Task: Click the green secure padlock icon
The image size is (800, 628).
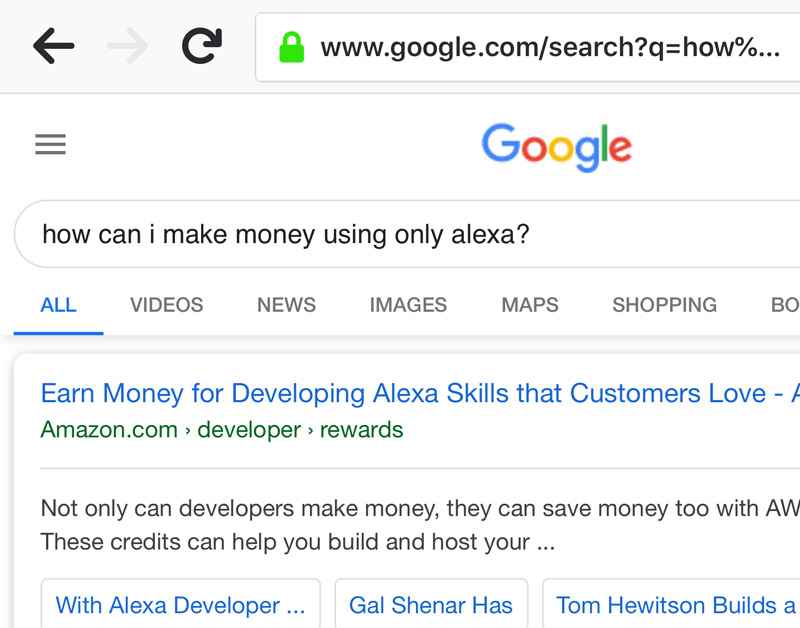Action: pyautogui.click(x=291, y=47)
